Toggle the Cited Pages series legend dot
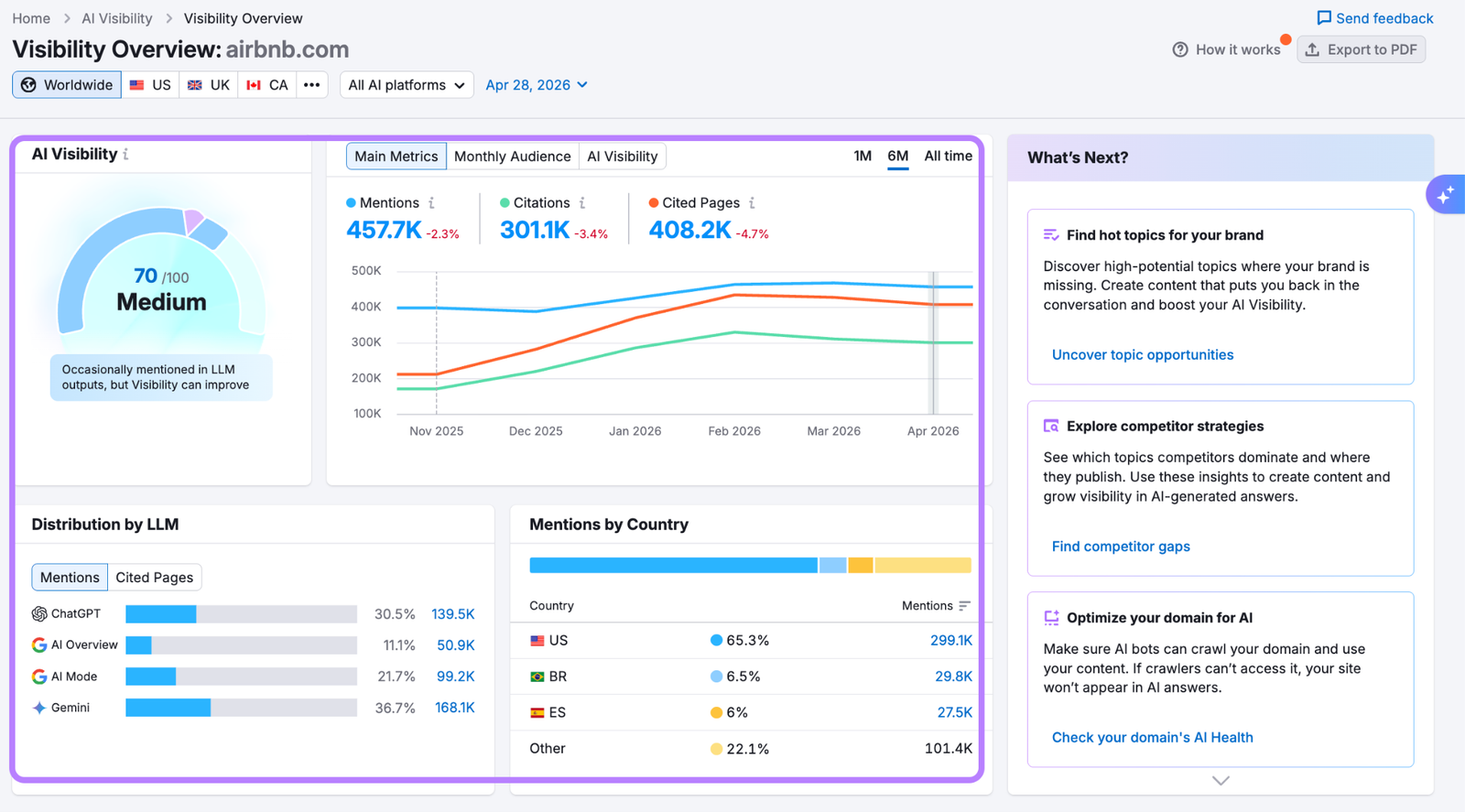This screenshot has width=1465, height=812. pyautogui.click(x=654, y=203)
